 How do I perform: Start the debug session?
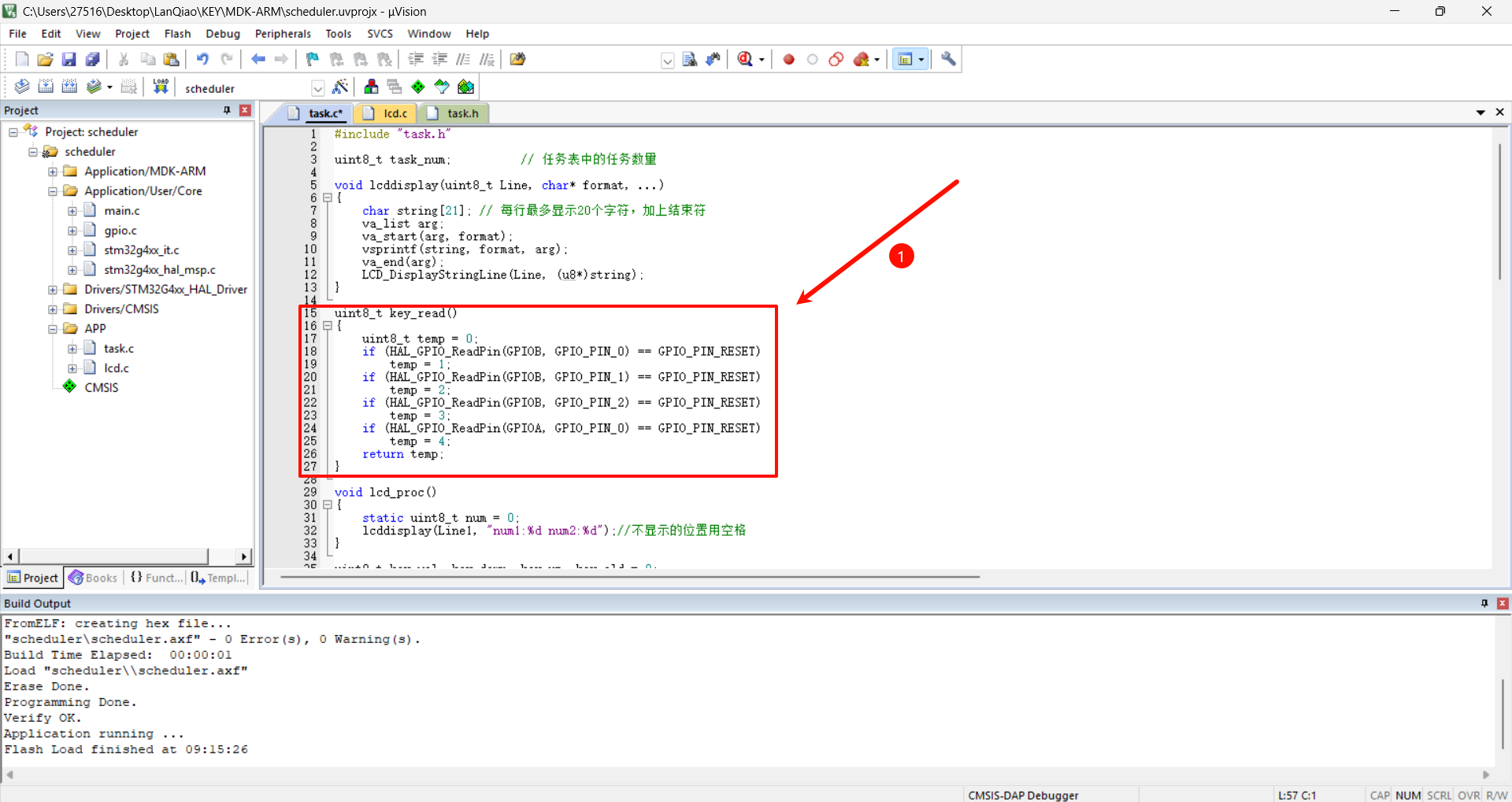point(746,59)
